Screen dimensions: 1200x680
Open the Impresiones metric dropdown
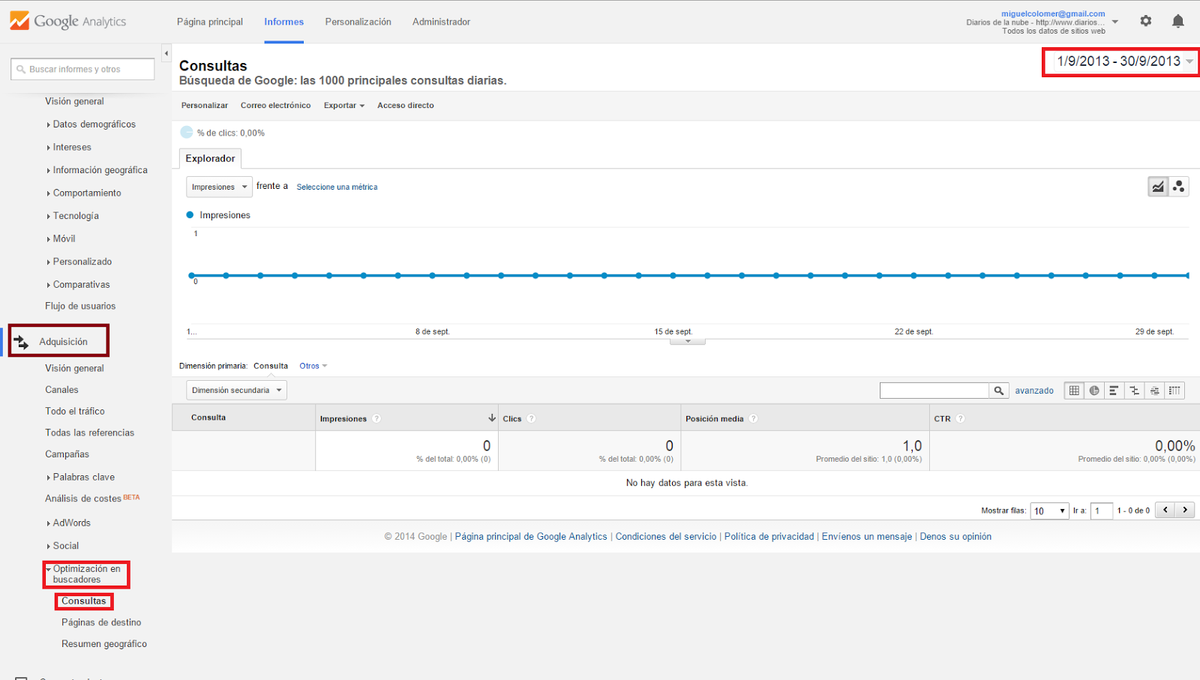219,186
